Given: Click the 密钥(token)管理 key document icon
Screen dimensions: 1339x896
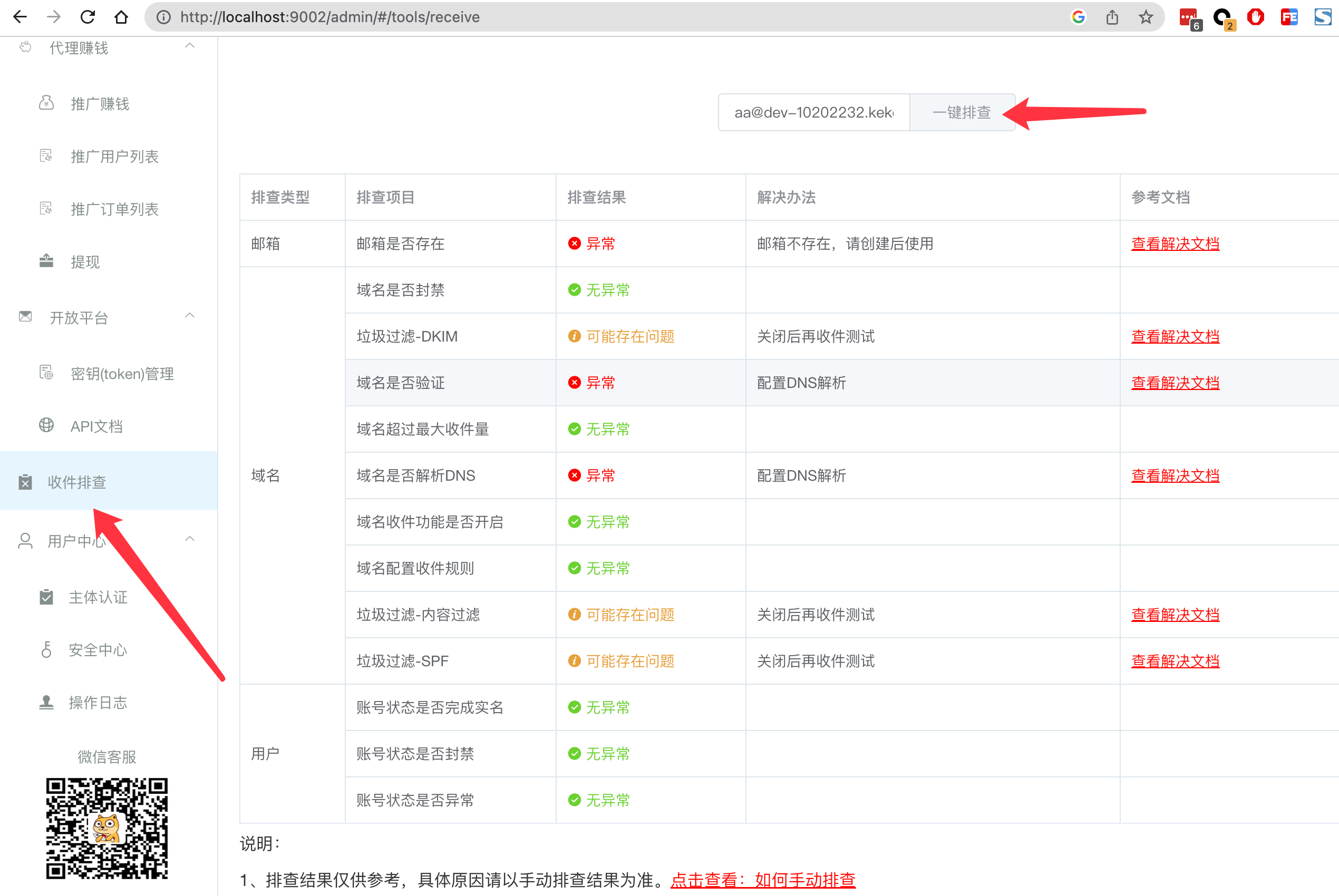Looking at the screenshot, I should (x=46, y=373).
